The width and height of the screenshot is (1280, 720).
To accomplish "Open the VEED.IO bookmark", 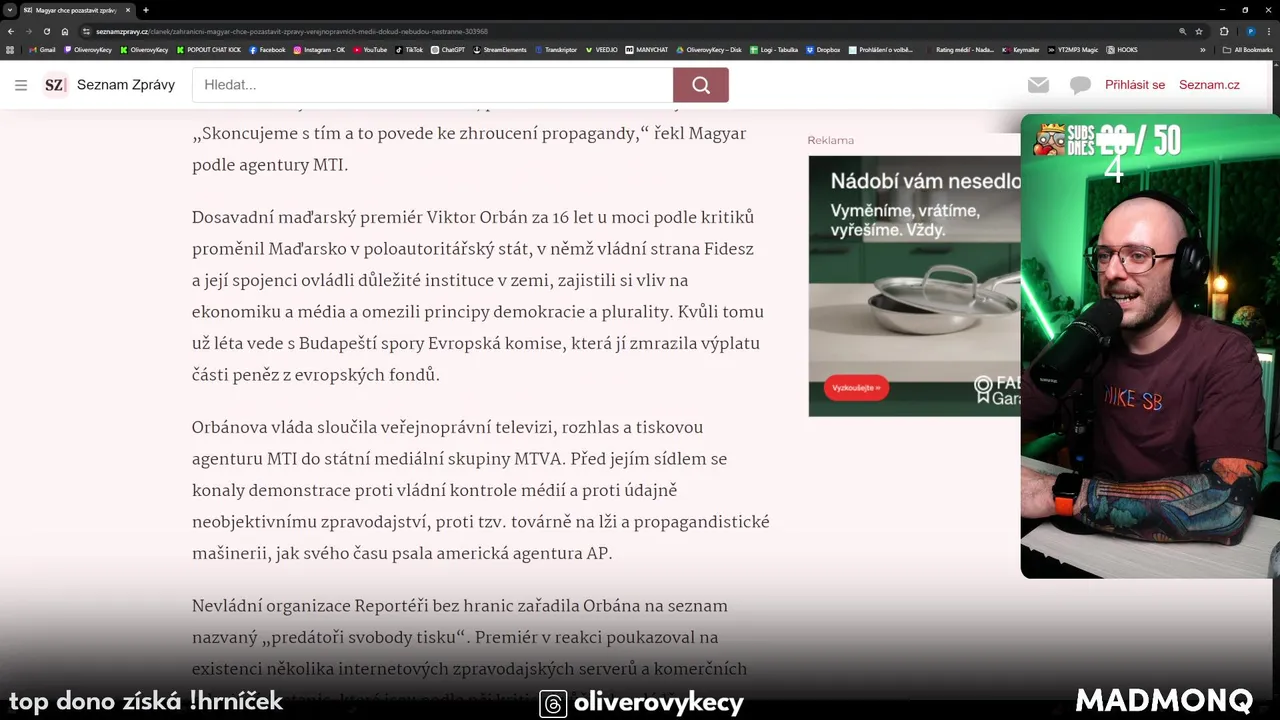I will coord(601,49).
